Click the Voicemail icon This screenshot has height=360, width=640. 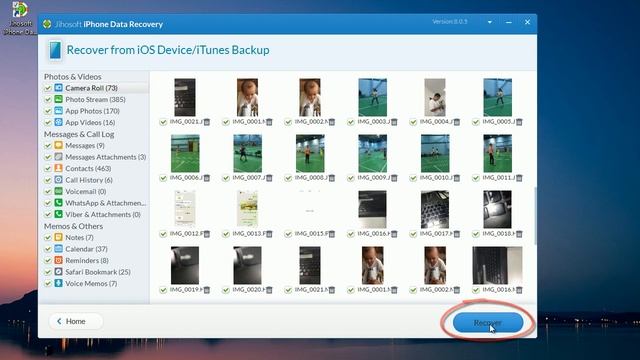click(58, 191)
